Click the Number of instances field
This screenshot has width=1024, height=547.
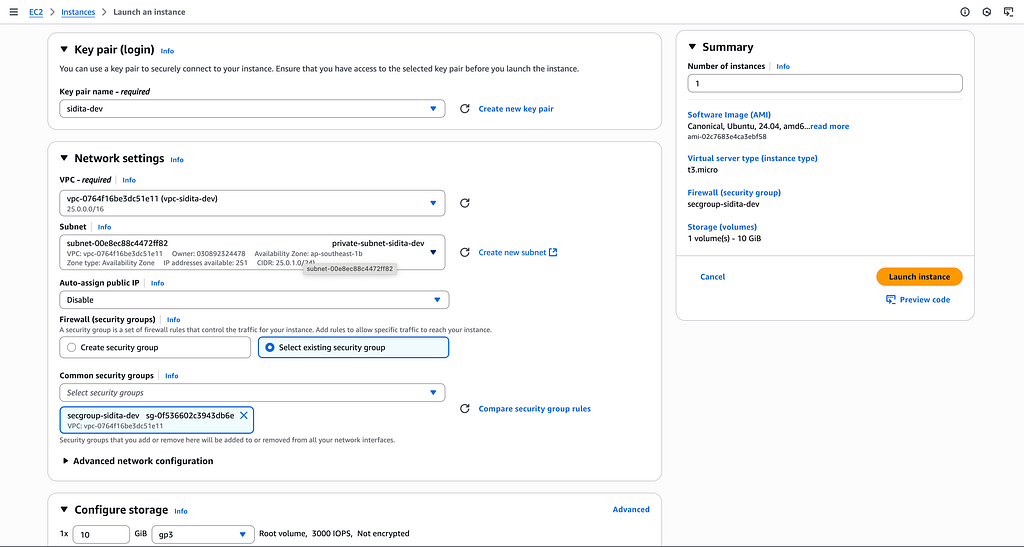825,84
